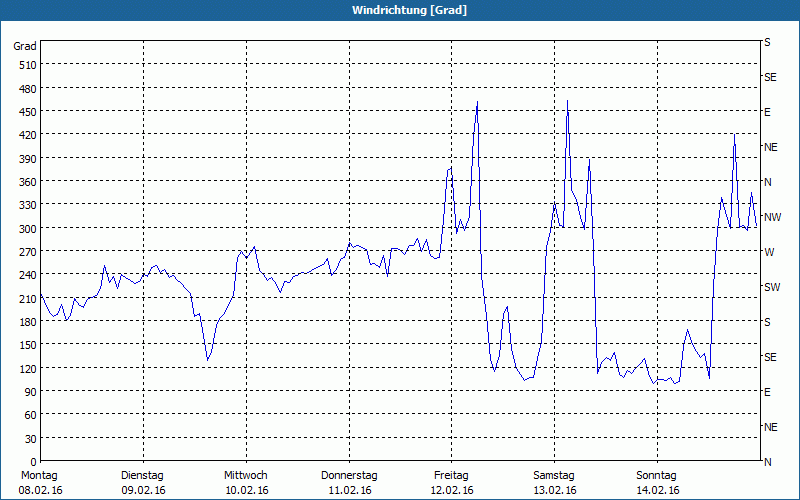Screen dimensions: 800x500
Task: Click the 180 value on the left axis
Action: point(28,322)
